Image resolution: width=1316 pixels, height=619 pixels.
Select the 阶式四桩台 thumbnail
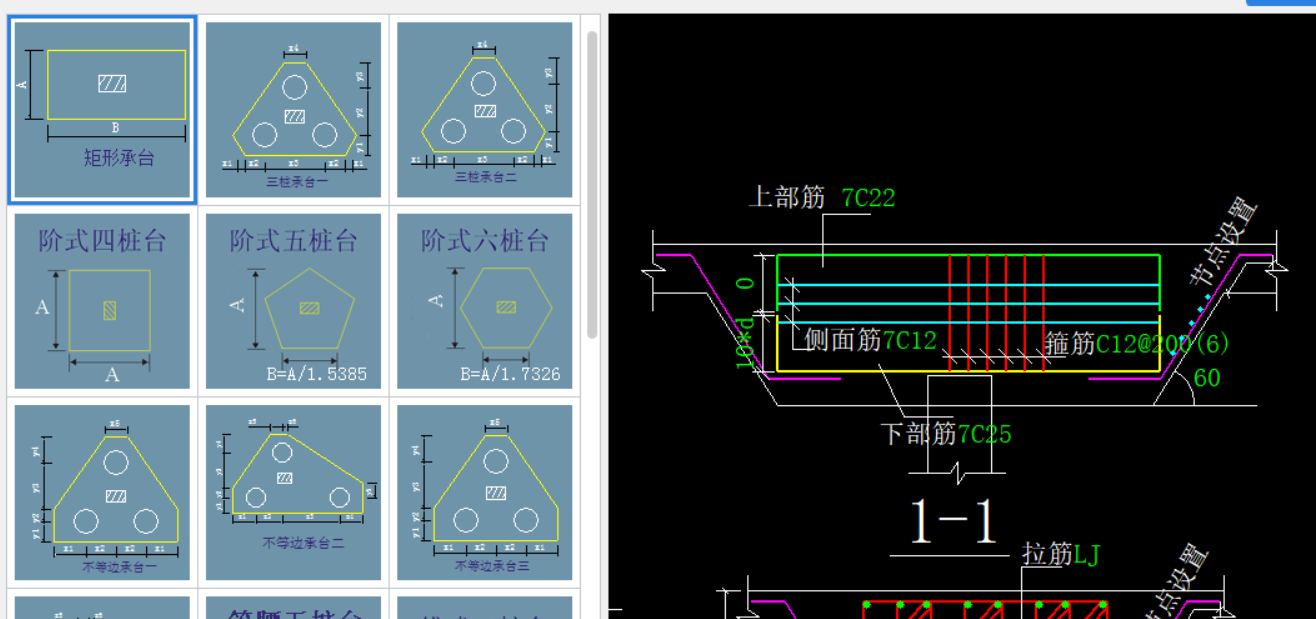click(101, 301)
